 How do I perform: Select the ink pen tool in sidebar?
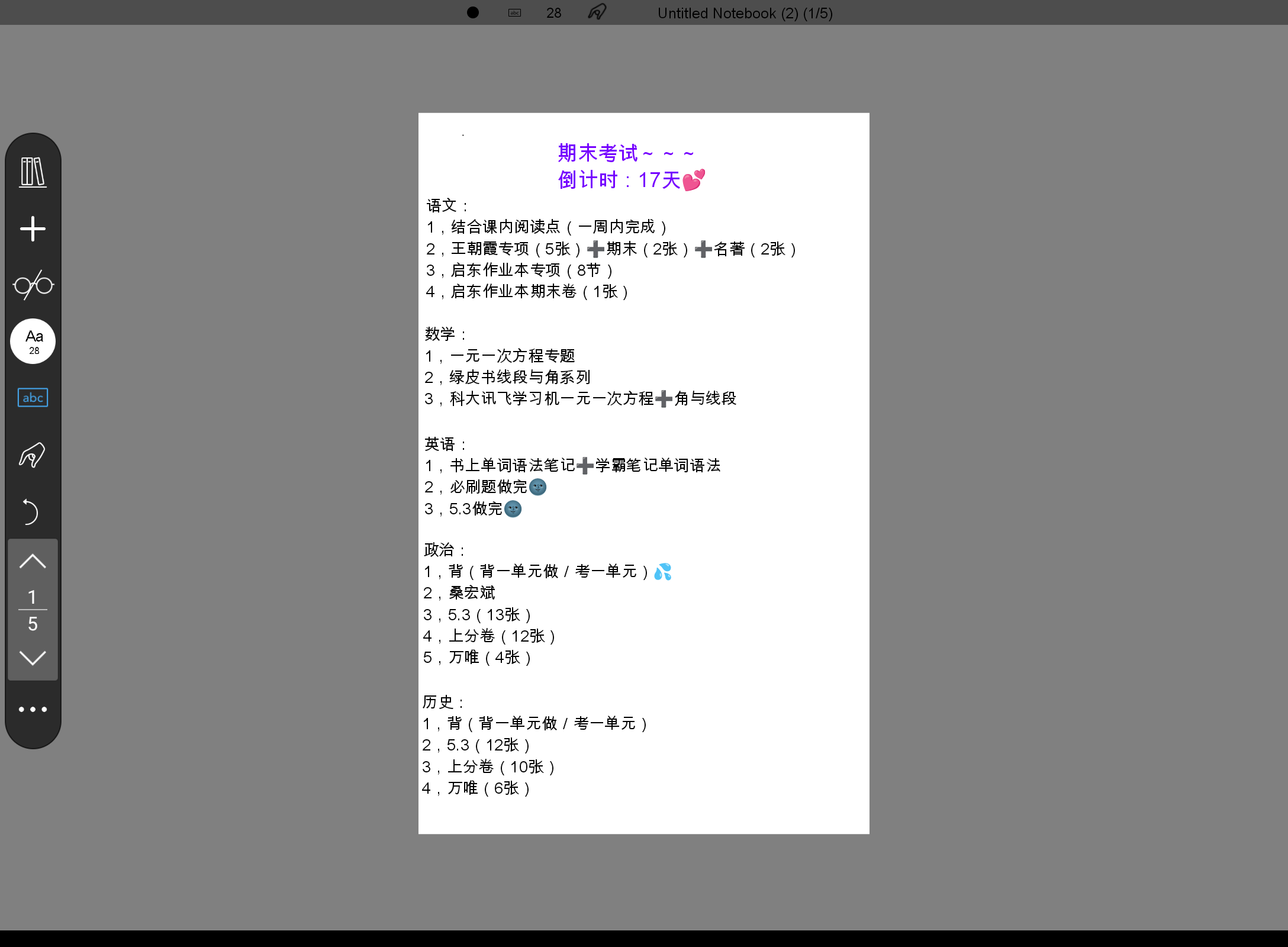pyautogui.click(x=32, y=455)
